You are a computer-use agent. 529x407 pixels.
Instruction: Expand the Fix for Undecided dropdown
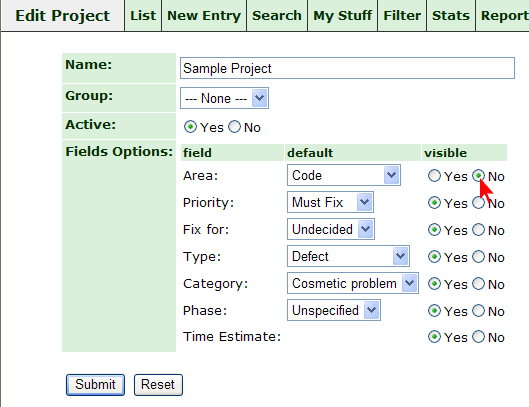[x=331, y=229]
